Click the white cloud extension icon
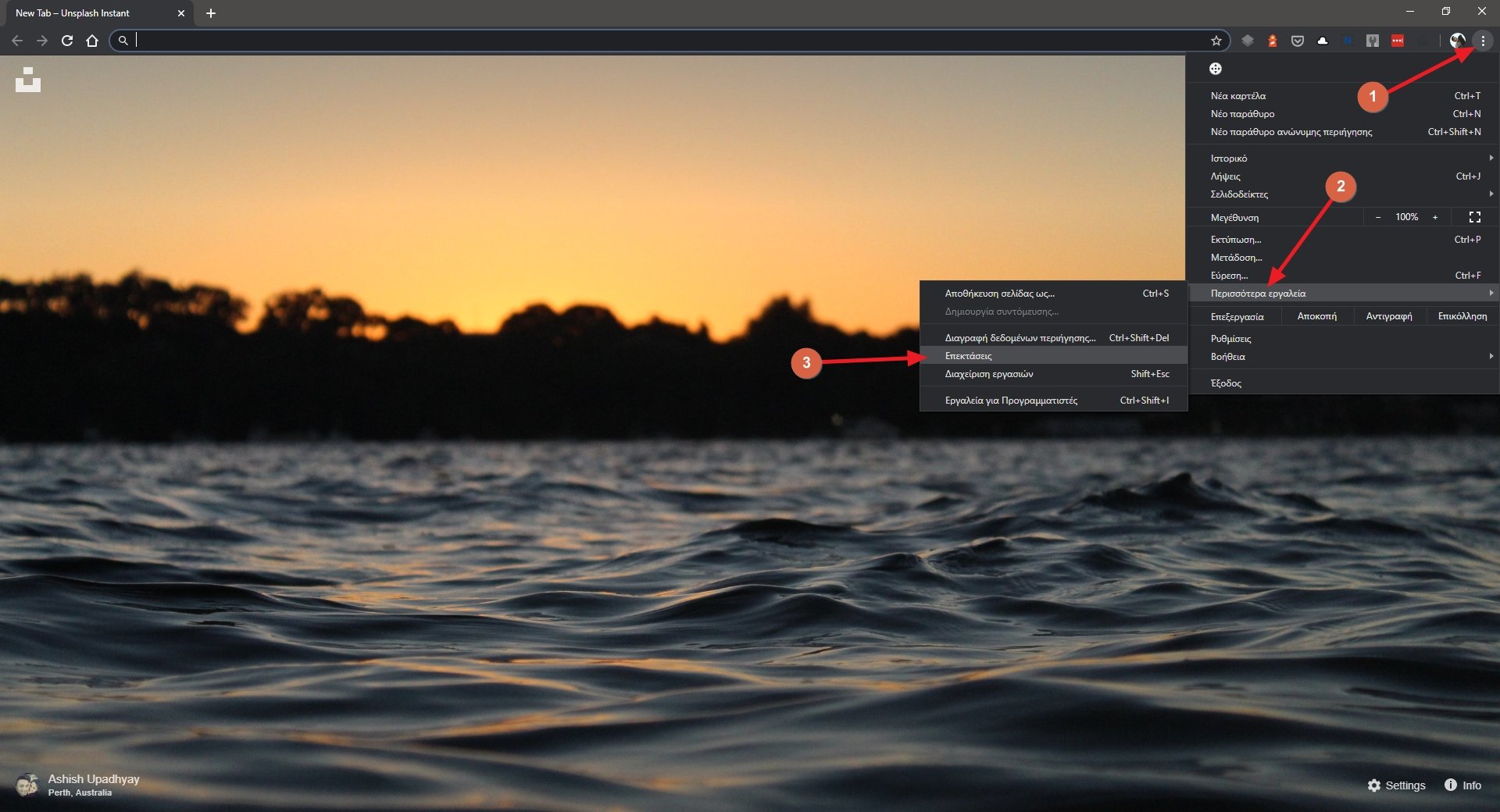Viewport: 1500px width, 812px height. click(1322, 41)
